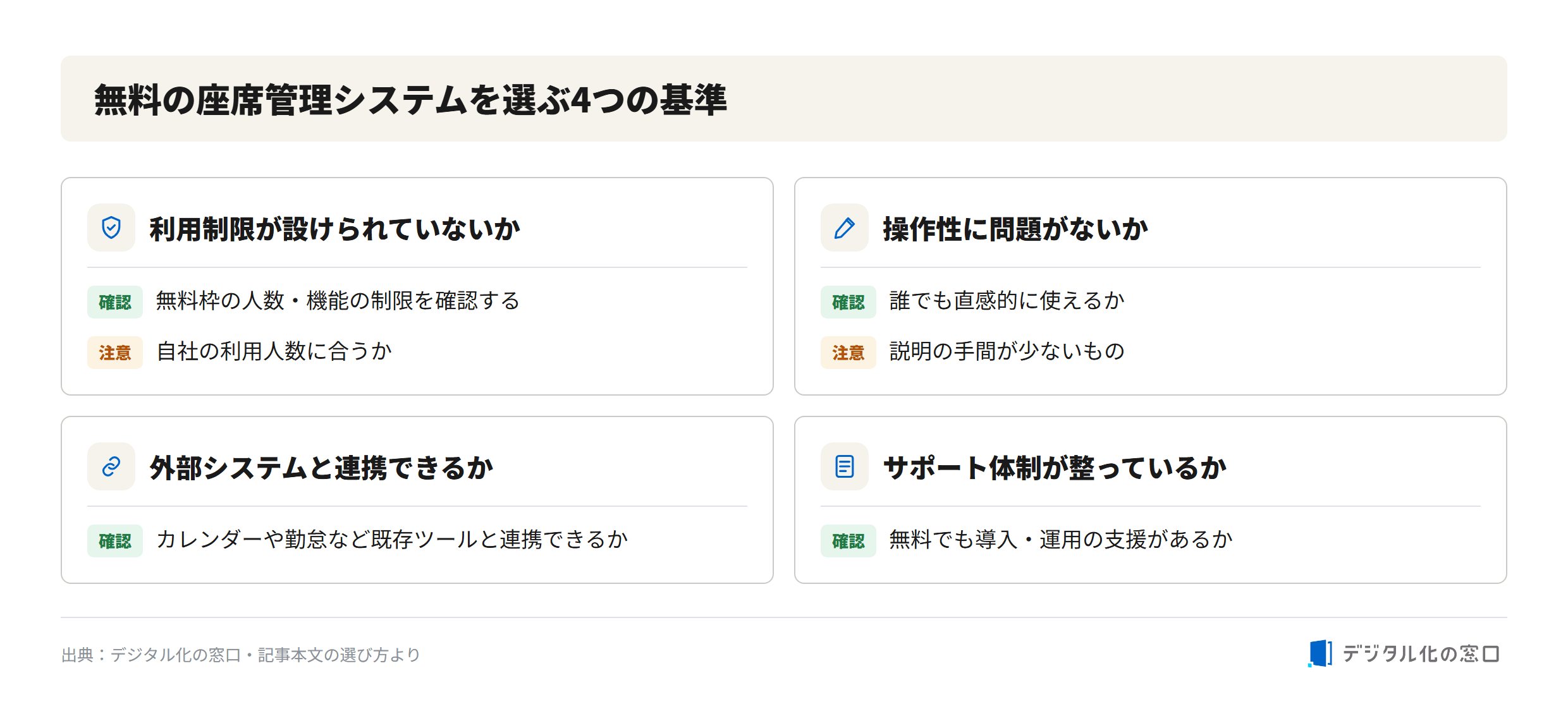Select heading 利用制限が設けられていないか

point(334,229)
